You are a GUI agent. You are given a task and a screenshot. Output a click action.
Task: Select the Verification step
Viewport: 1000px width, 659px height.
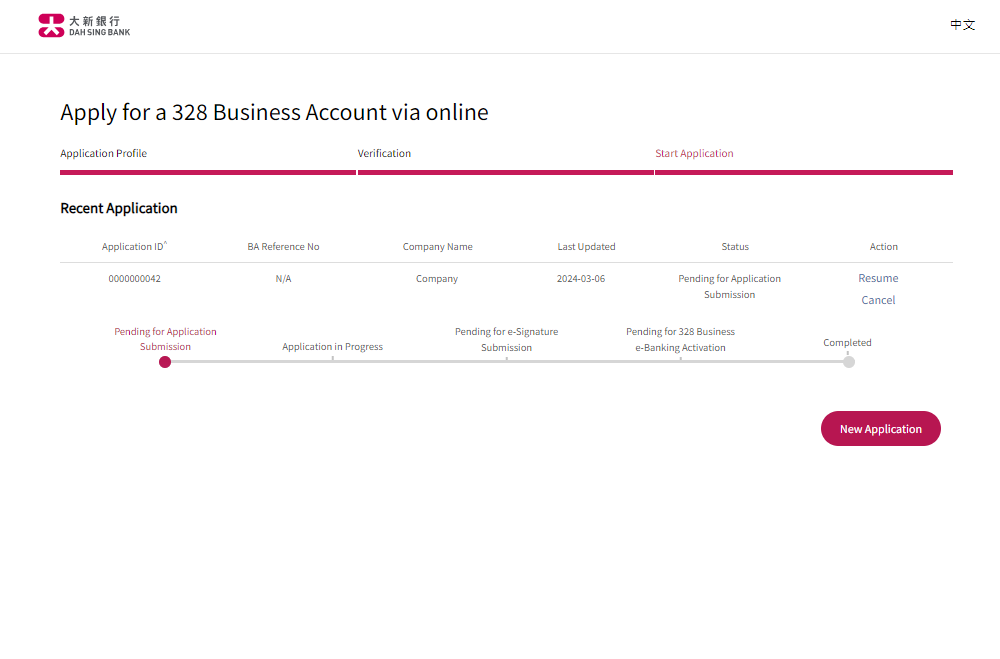tap(384, 154)
